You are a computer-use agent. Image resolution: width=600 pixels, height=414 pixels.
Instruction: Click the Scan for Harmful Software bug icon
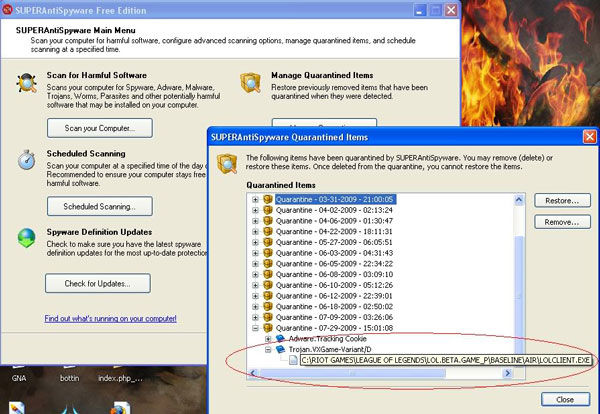point(26,83)
